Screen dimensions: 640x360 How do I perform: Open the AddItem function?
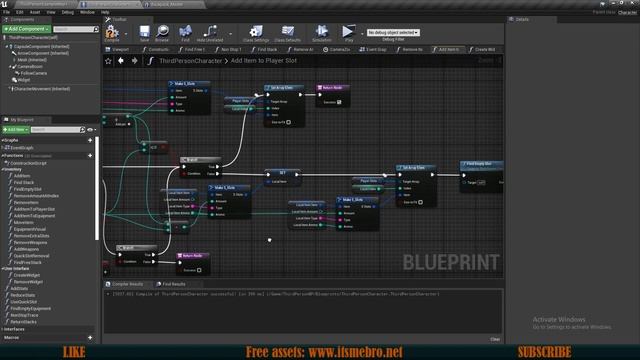click(x=22, y=176)
